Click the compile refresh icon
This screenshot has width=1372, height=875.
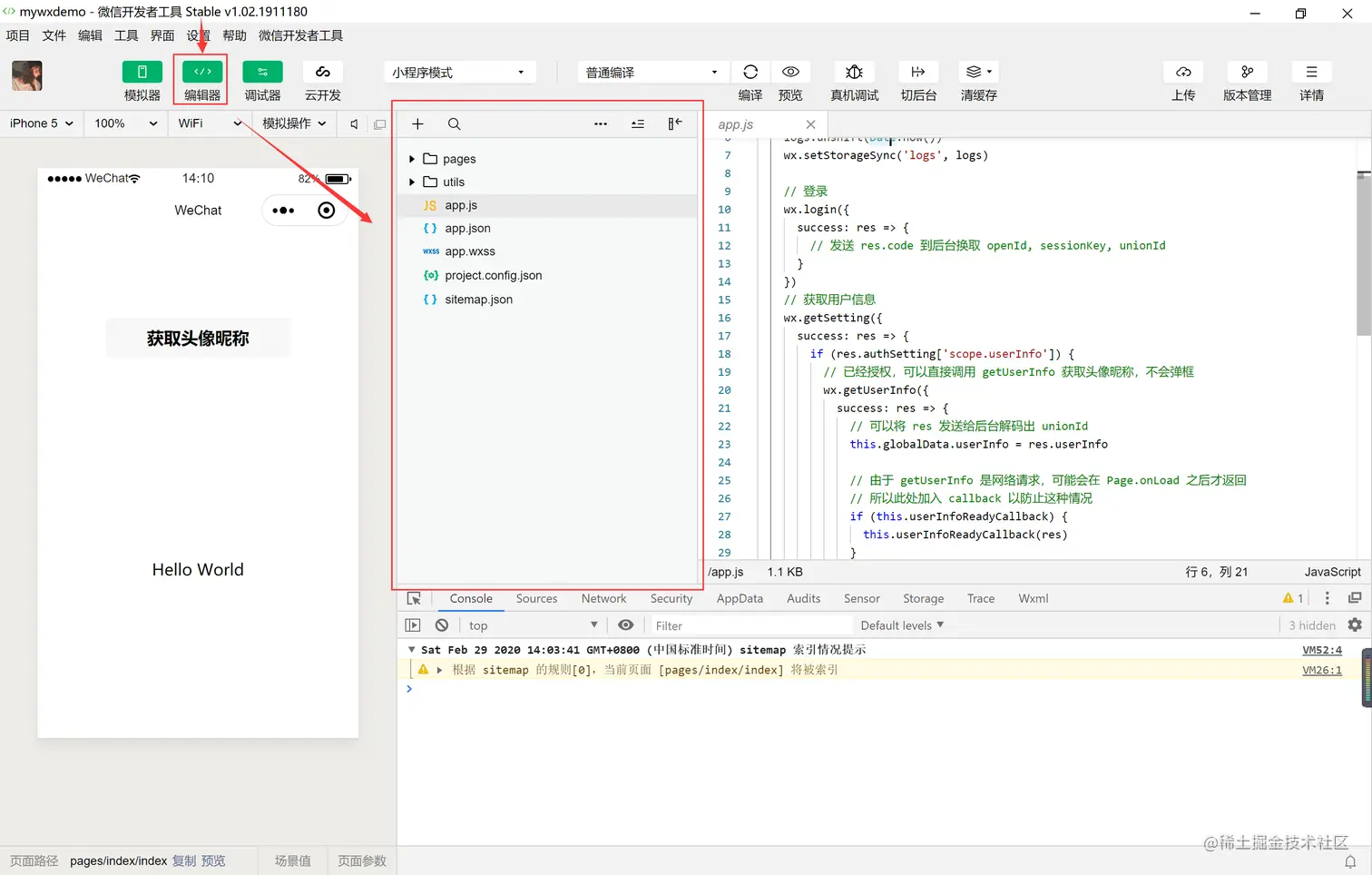tap(750, 72)
